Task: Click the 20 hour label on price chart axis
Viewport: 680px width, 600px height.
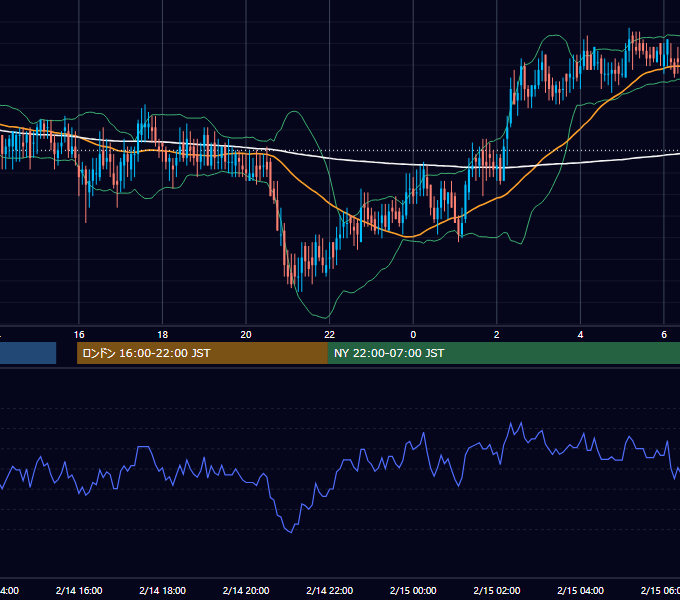Action: point(246,335)
